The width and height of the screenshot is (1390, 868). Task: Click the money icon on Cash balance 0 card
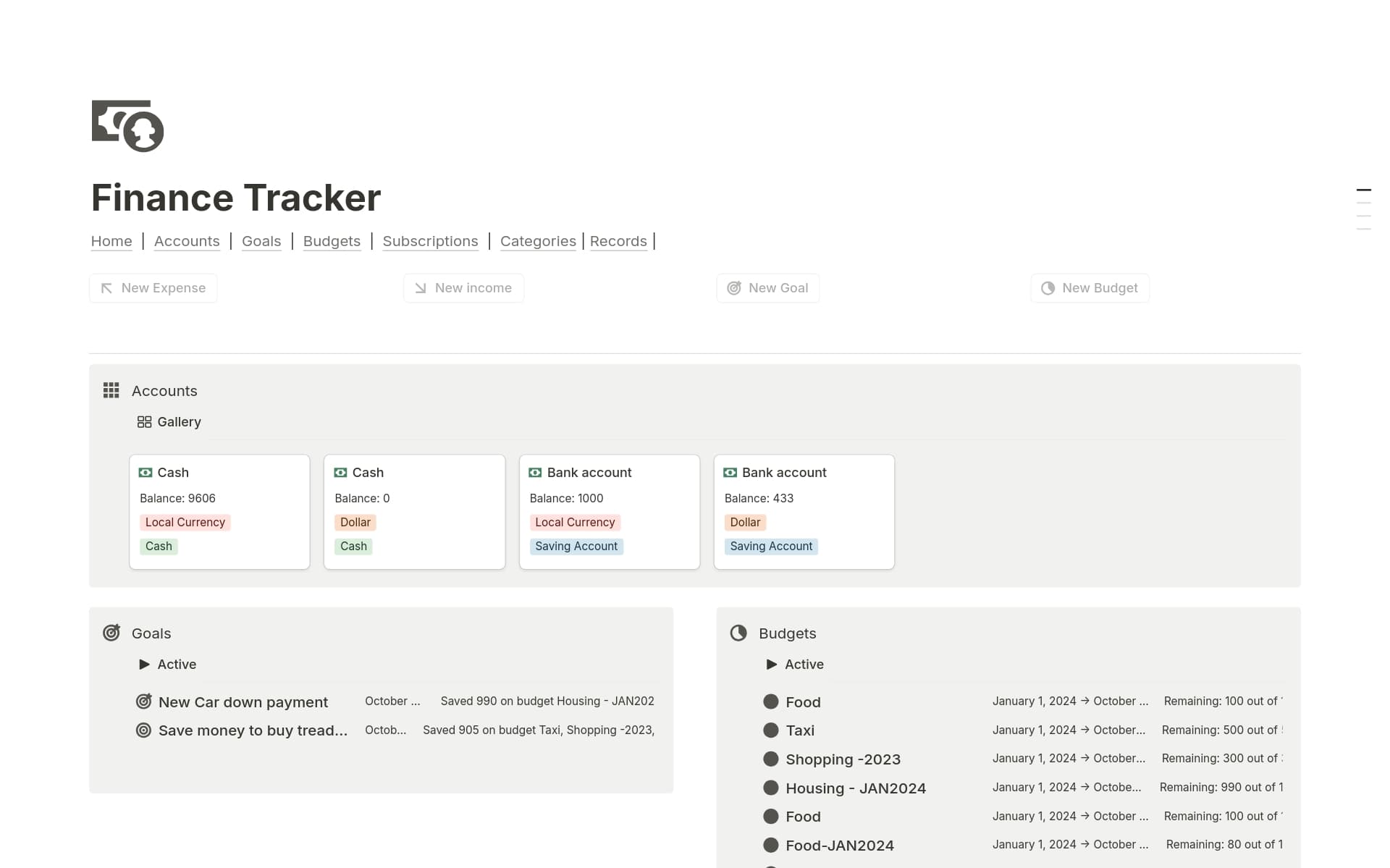coord(340,473)
